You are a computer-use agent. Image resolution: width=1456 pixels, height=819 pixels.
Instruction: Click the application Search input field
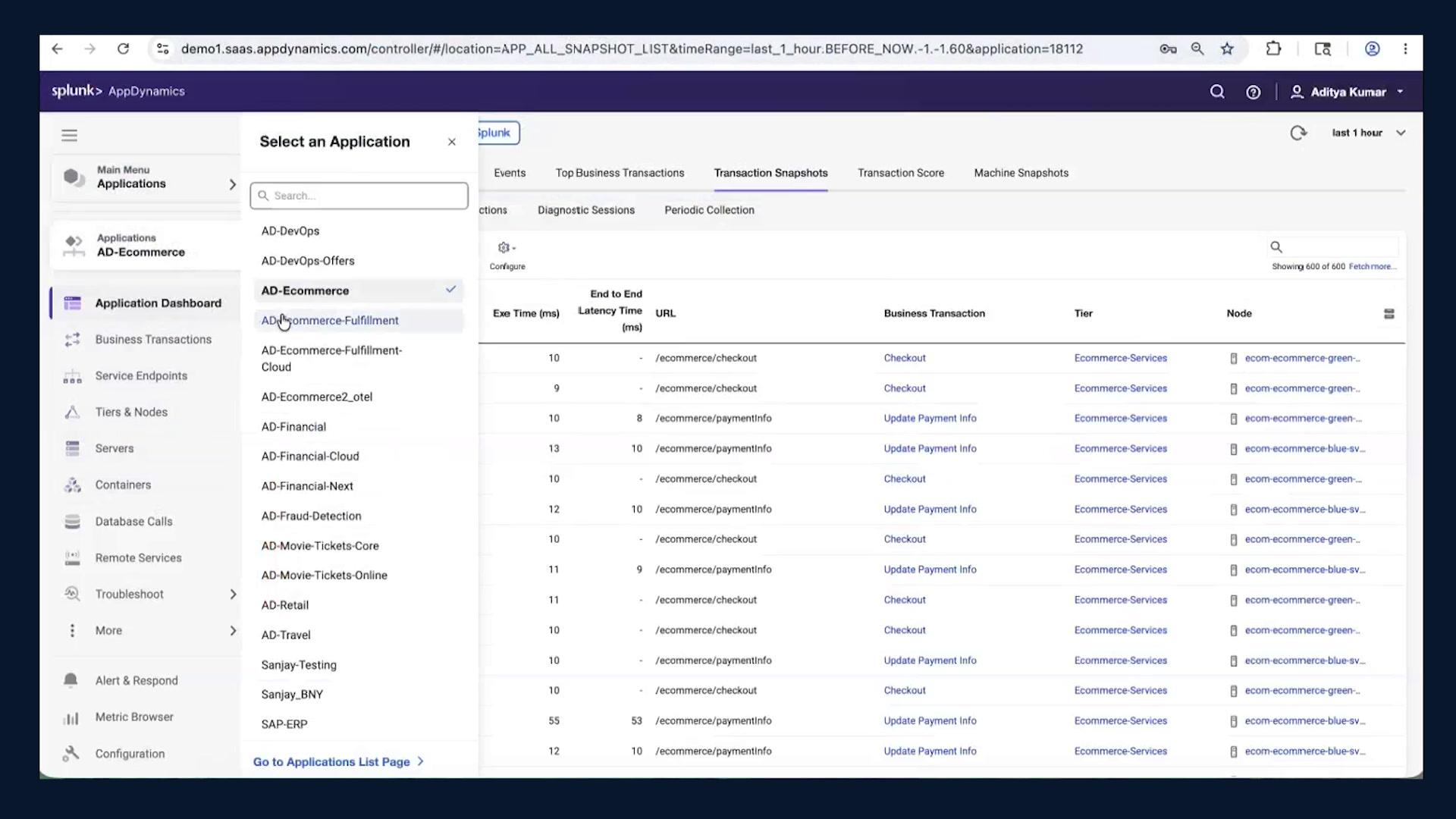[x=359, y=196]
